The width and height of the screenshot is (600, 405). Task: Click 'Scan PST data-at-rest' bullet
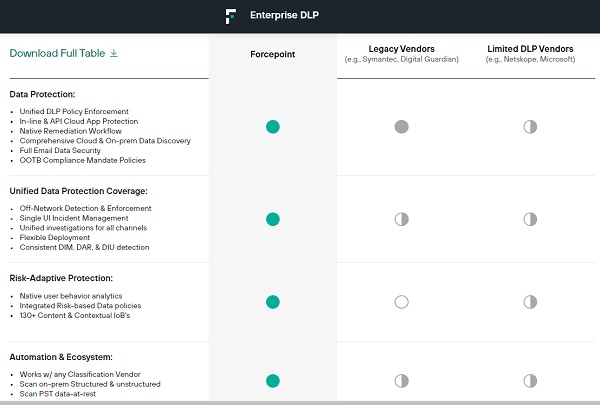(x=58, y=394)
